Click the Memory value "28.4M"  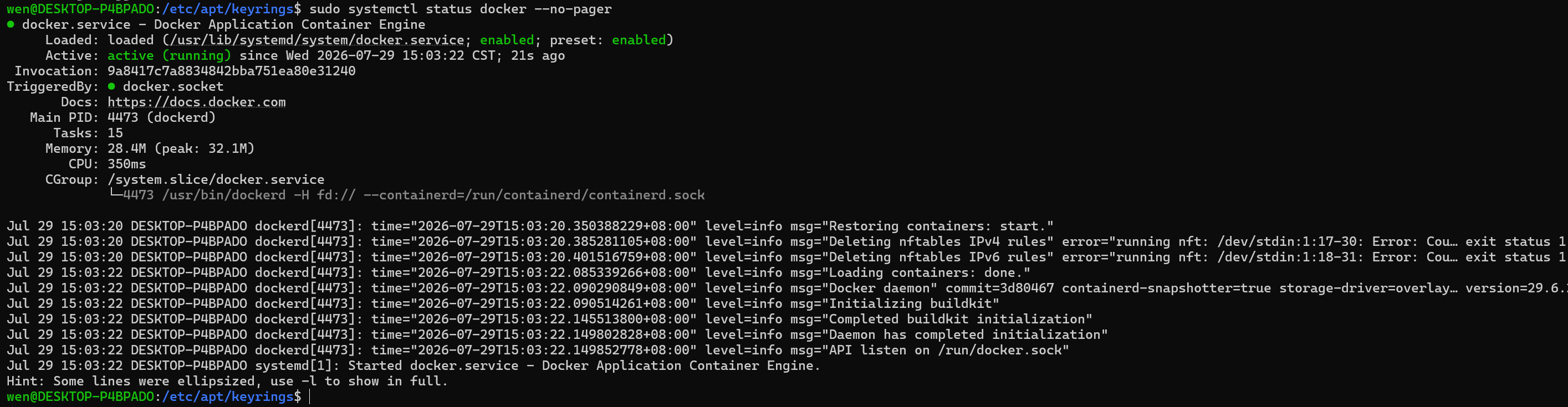coord(126,148)
